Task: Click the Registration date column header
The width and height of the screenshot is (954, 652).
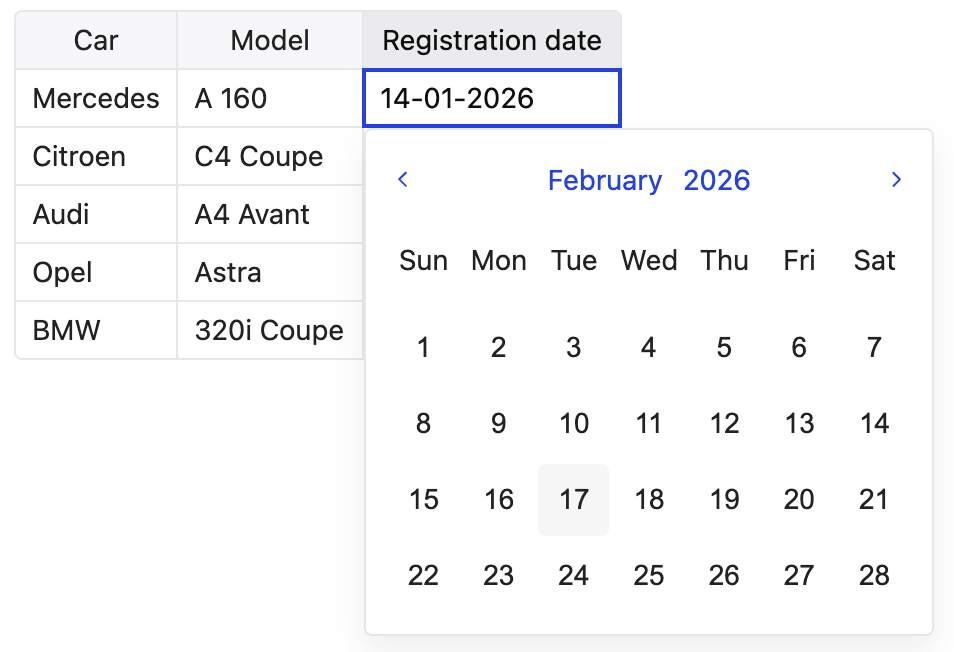Action: pos(491,41)
